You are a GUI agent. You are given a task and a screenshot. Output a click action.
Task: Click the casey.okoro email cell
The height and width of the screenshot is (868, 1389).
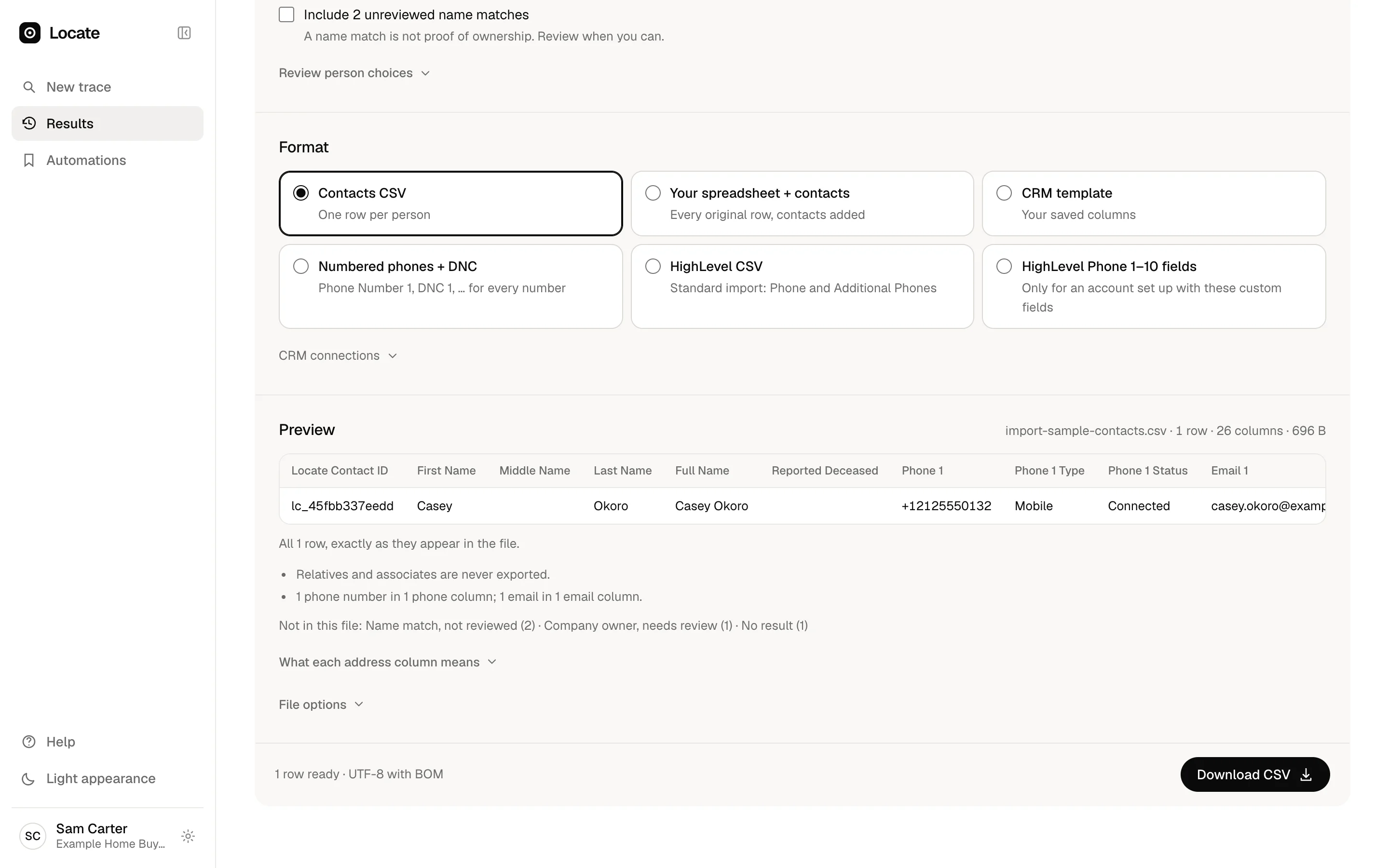1268,506
